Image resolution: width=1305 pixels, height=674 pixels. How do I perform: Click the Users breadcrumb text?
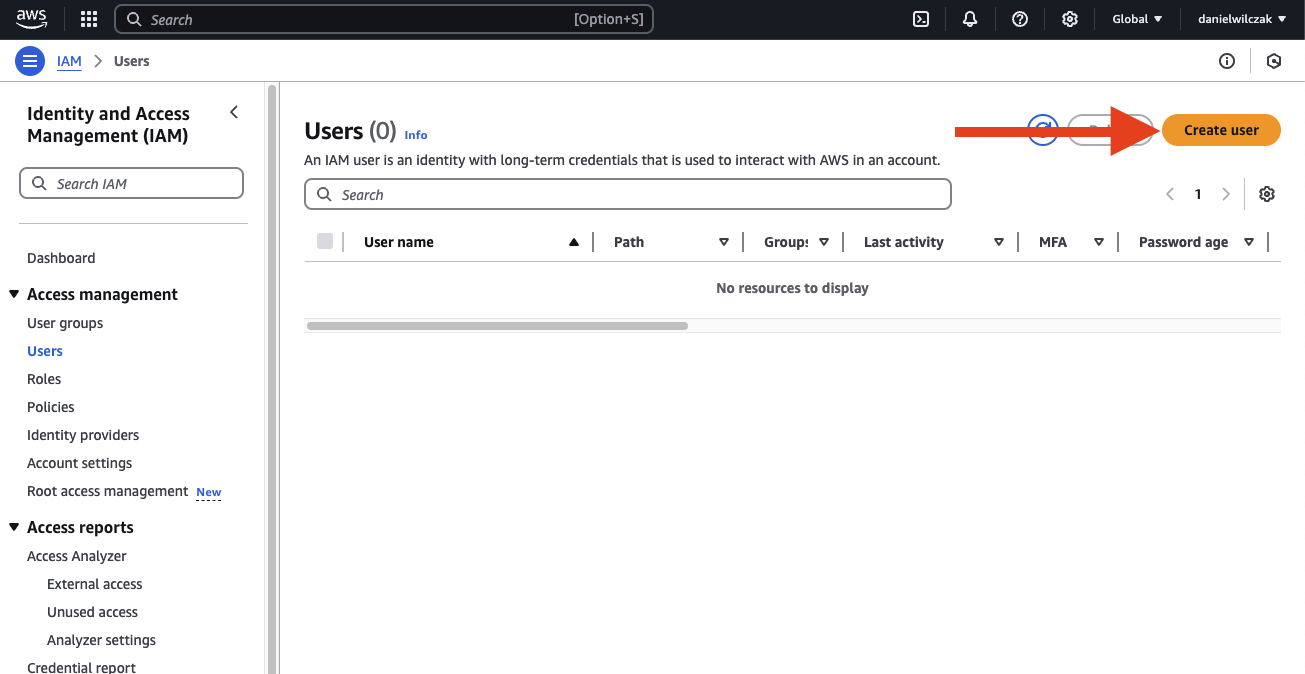coord(131,61)
